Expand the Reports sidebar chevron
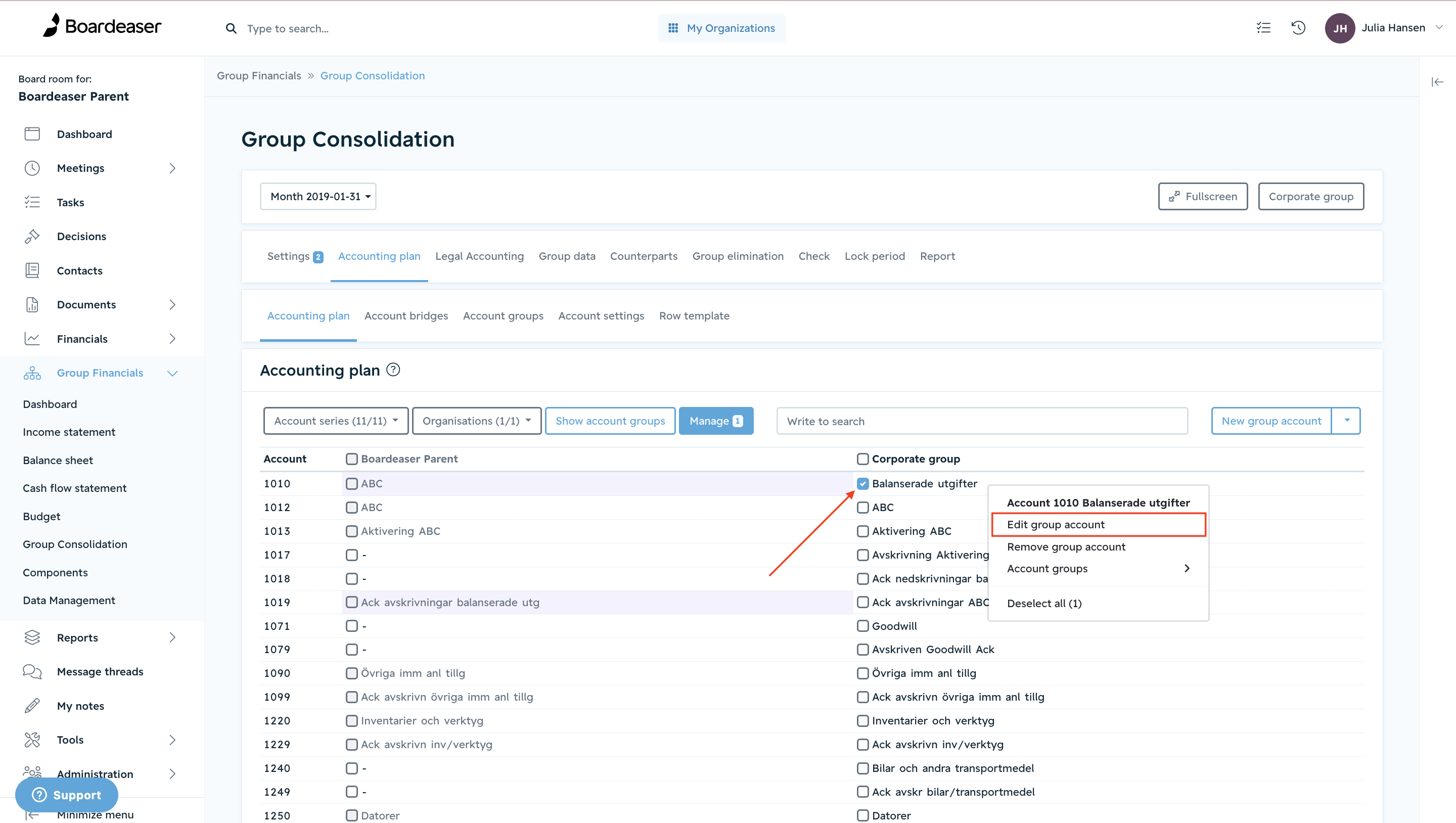Image resolution: width=1456 pixels, height=823 pixels. click(172, 637)
